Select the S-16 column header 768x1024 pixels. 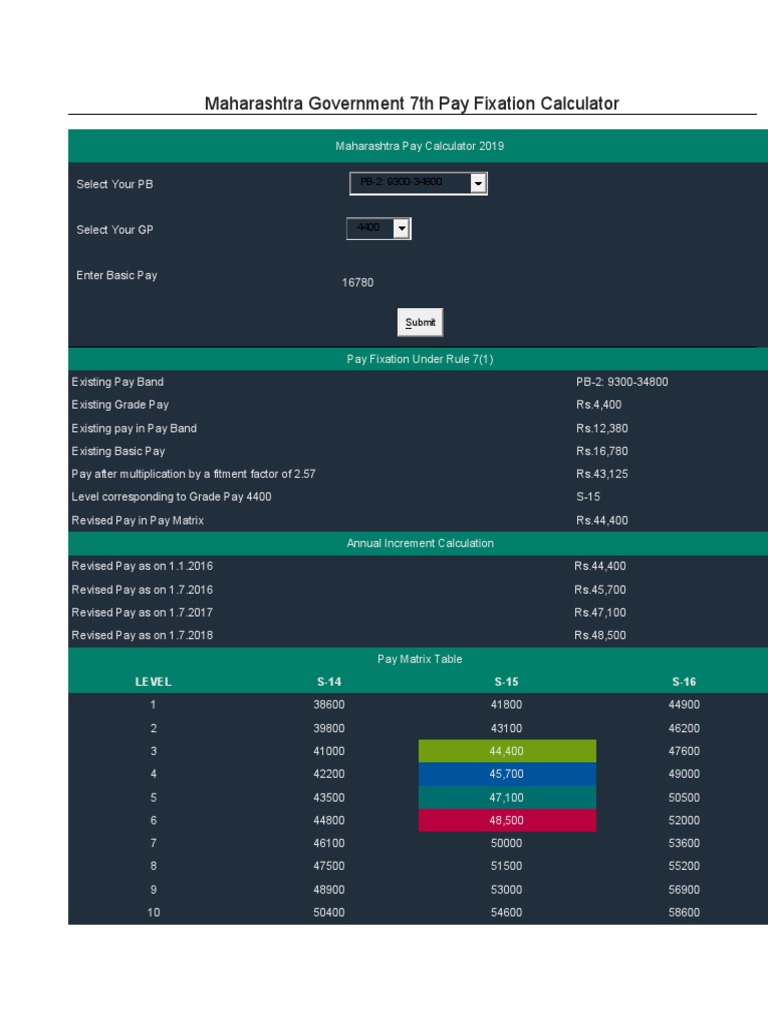pos(684,682)
